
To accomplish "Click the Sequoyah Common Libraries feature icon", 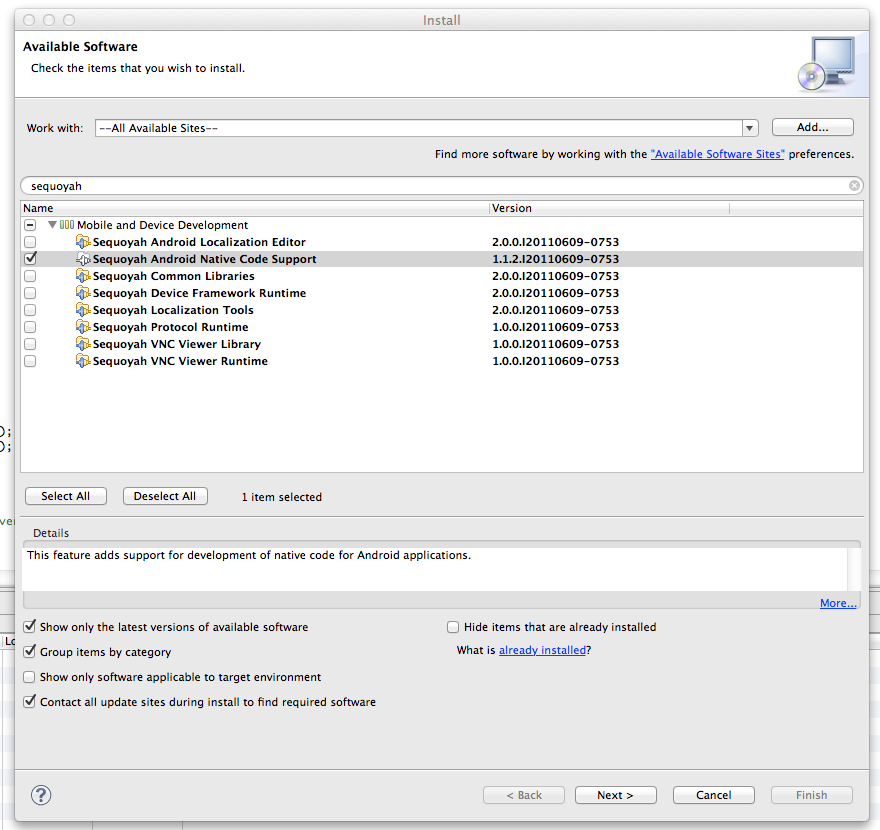I will pos(83,276).
